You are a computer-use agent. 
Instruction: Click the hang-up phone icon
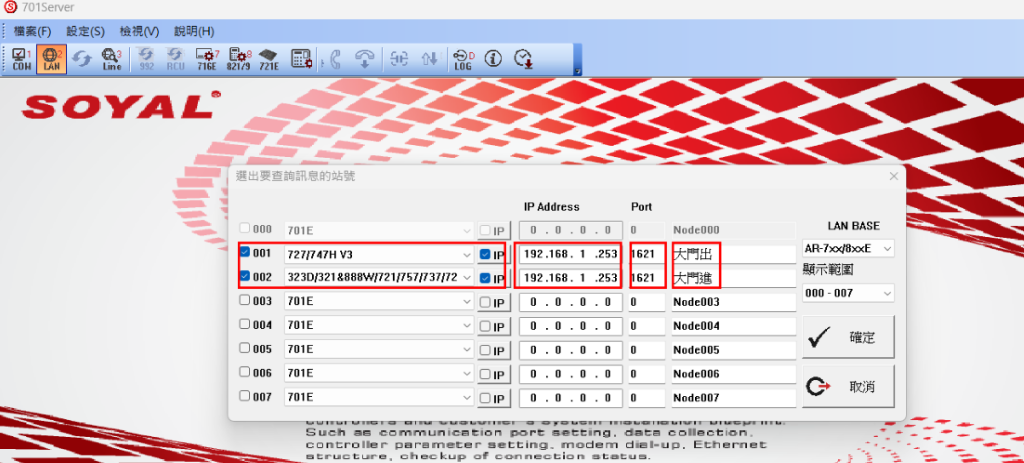(x=364, y=59)
